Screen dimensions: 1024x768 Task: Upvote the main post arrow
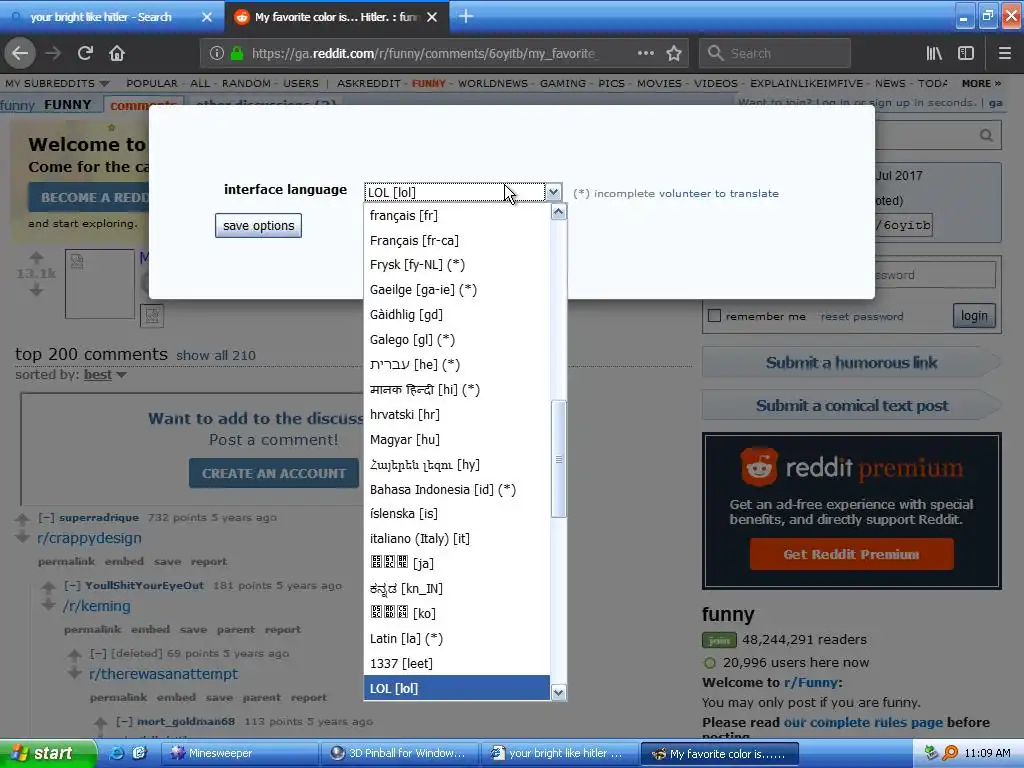[37, 257]
